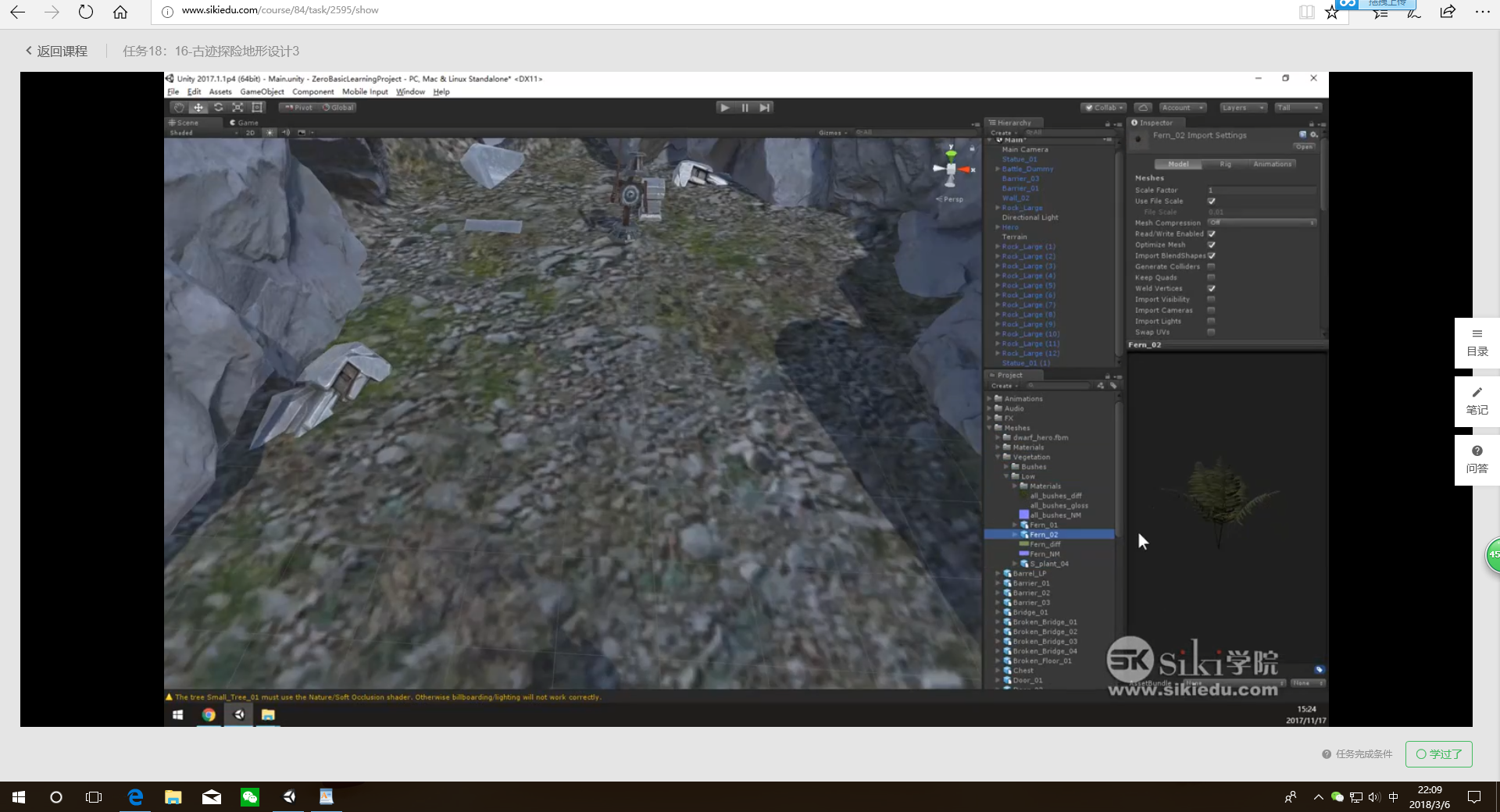The width and height of the screenshot is (1500, 812).
Task: Enable Swap UVs checkbox
Action: (x=1211, y=333)
